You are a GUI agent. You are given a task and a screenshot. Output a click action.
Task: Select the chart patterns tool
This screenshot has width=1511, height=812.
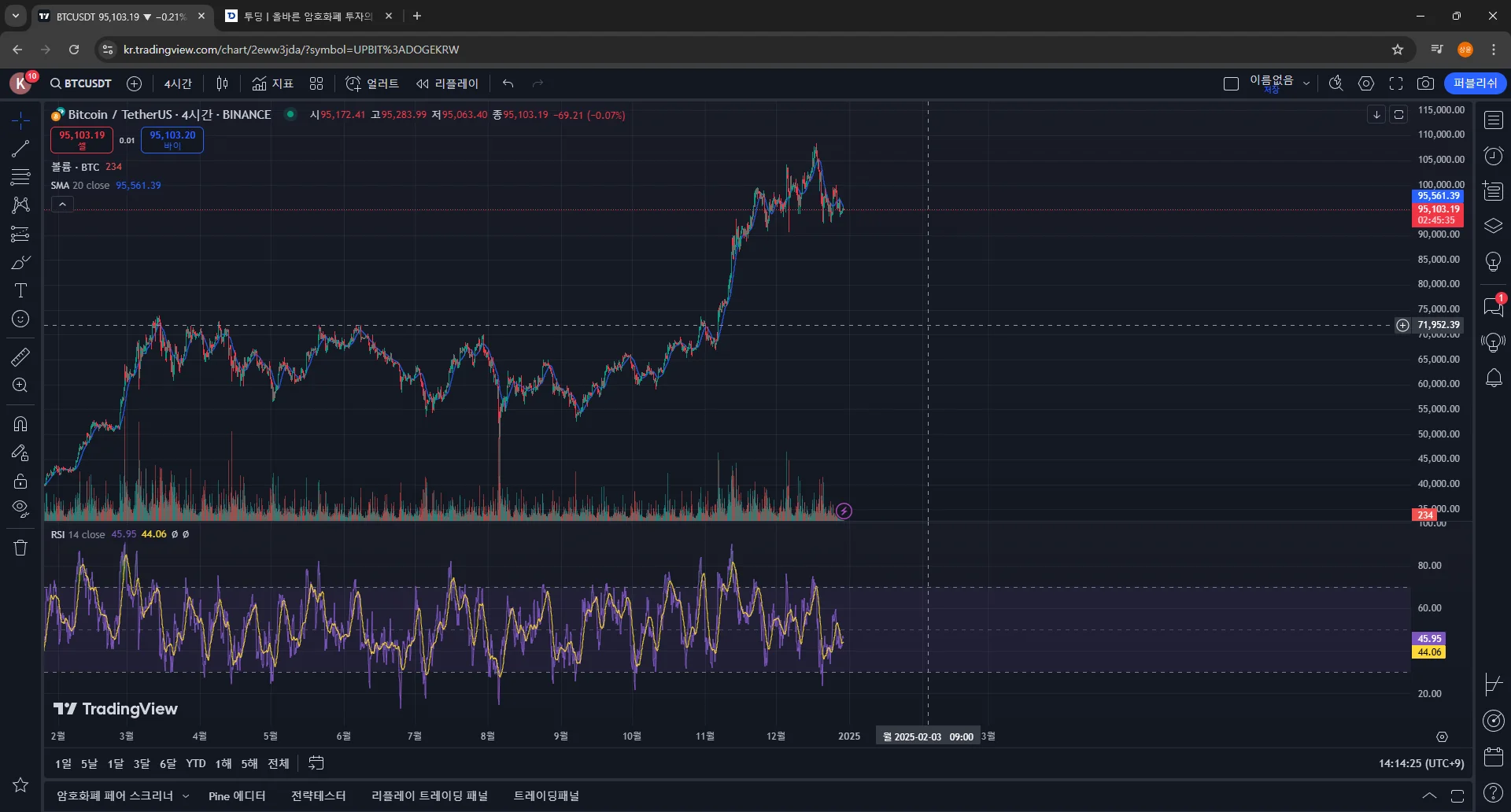point(20,205)
